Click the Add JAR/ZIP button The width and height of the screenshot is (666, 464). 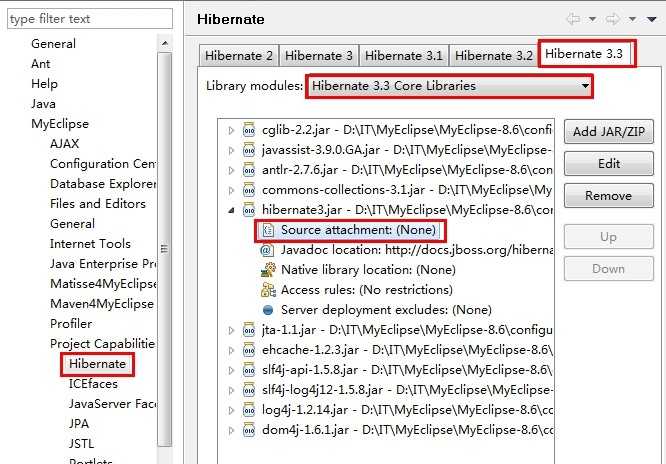[x=609, y=132]
